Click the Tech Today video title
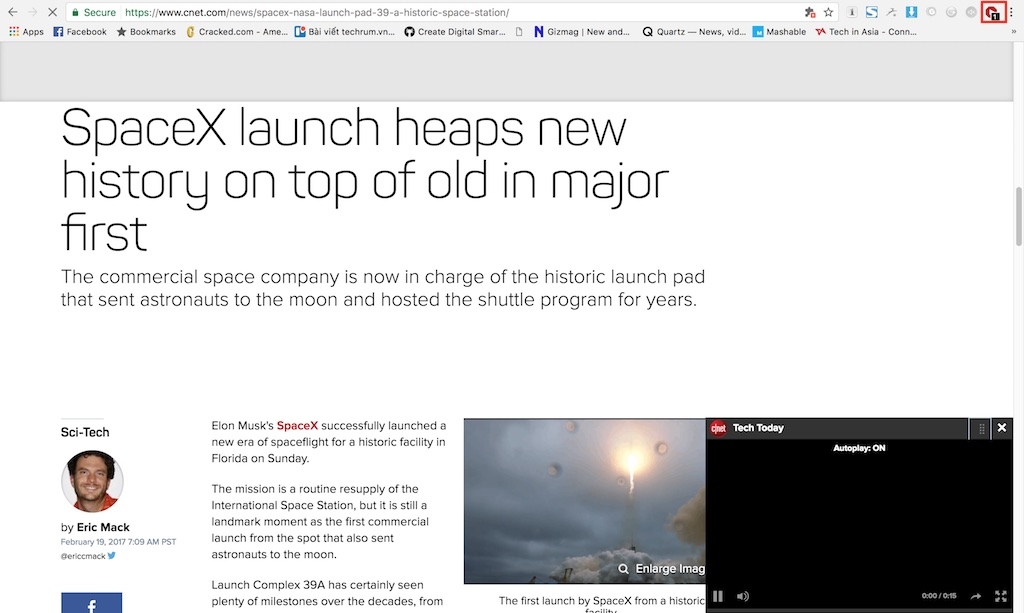The width and height of the screenshot is (1024, 613). coord(758,428)
